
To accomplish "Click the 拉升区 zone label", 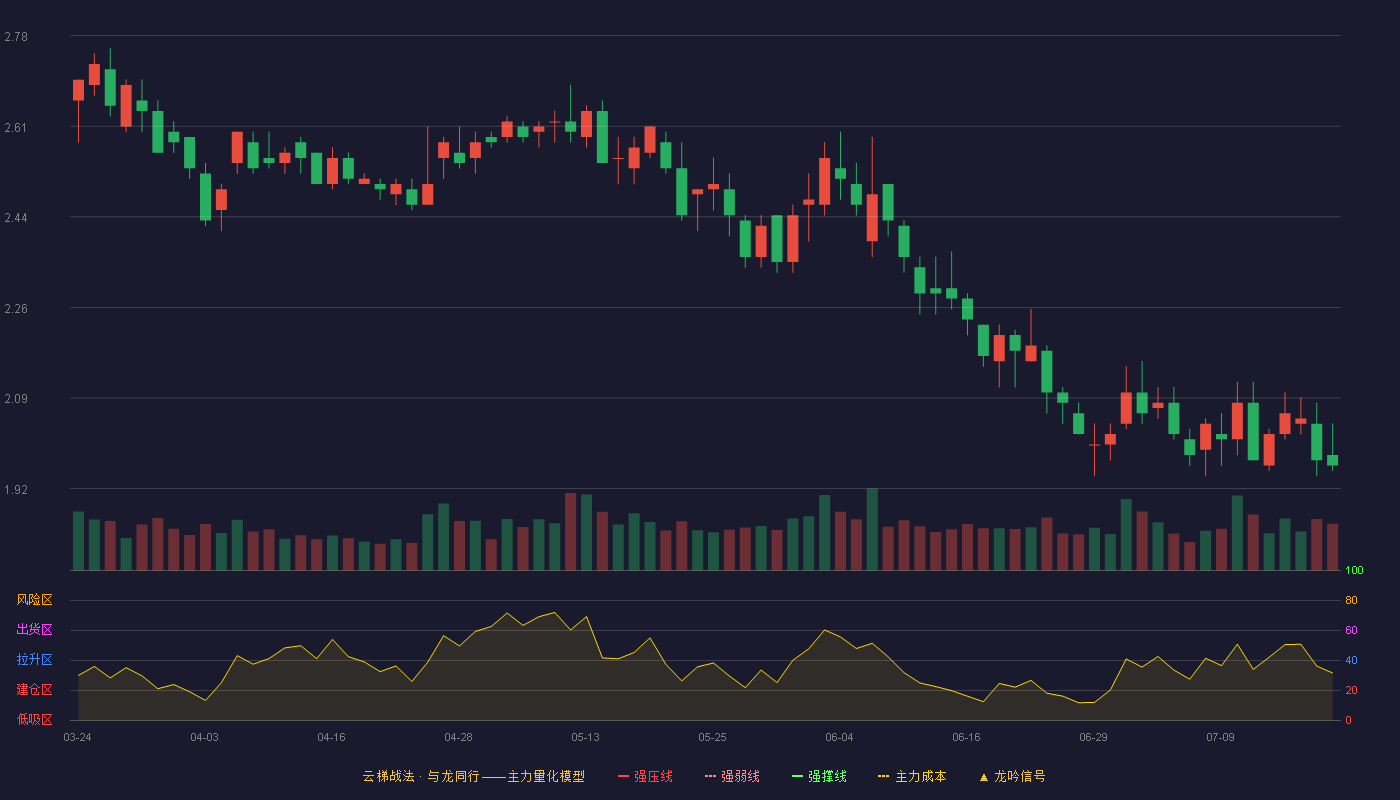I will [34, 660].
